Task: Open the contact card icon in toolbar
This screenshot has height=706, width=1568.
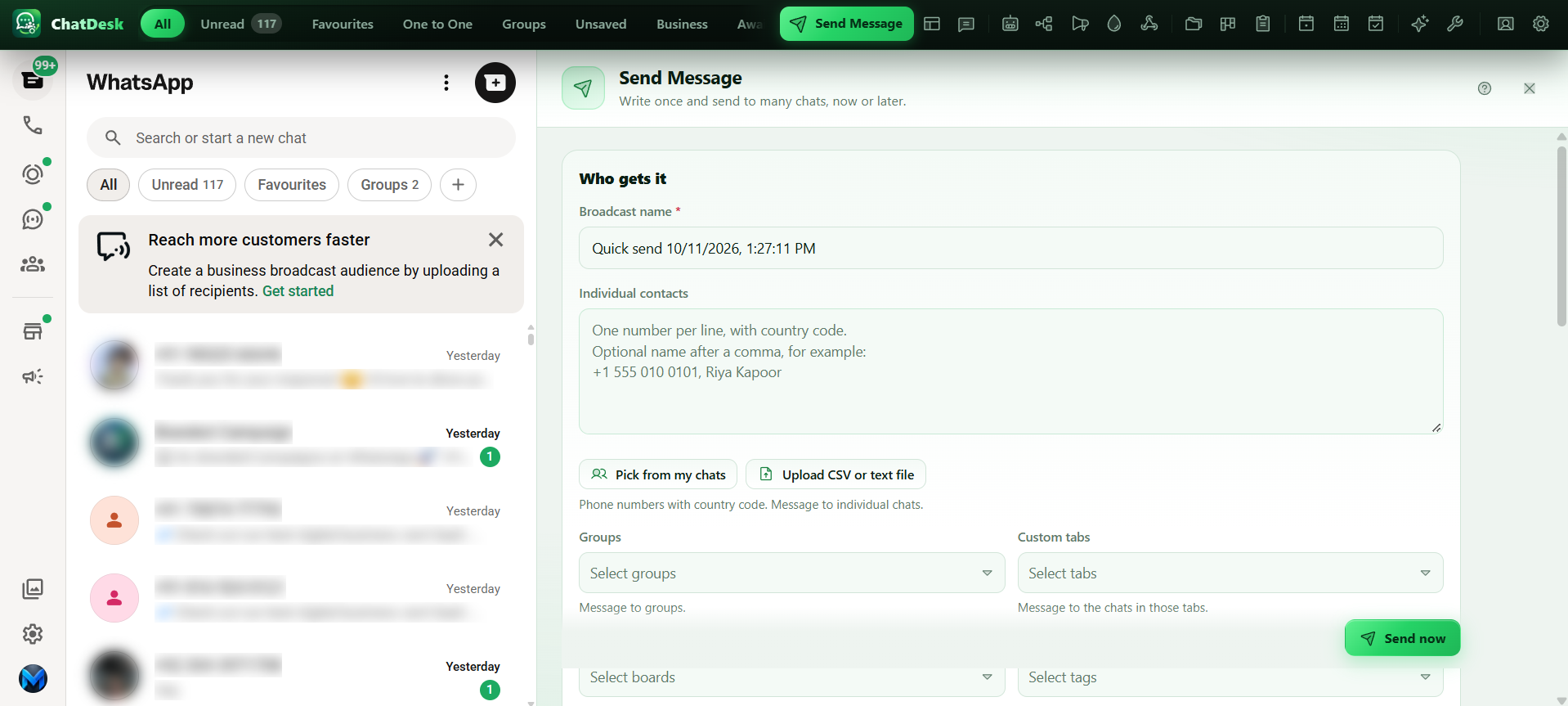Action: (x=1506, y=24)
